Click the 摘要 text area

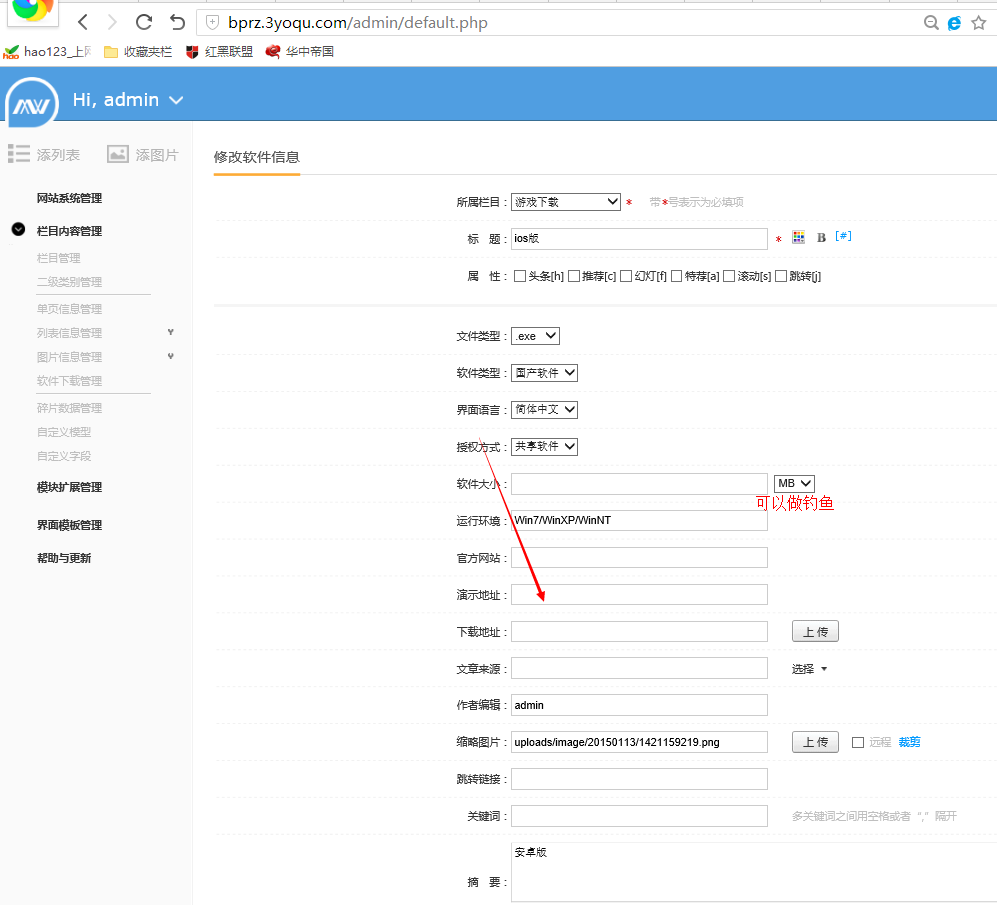[x=754, y=873]
